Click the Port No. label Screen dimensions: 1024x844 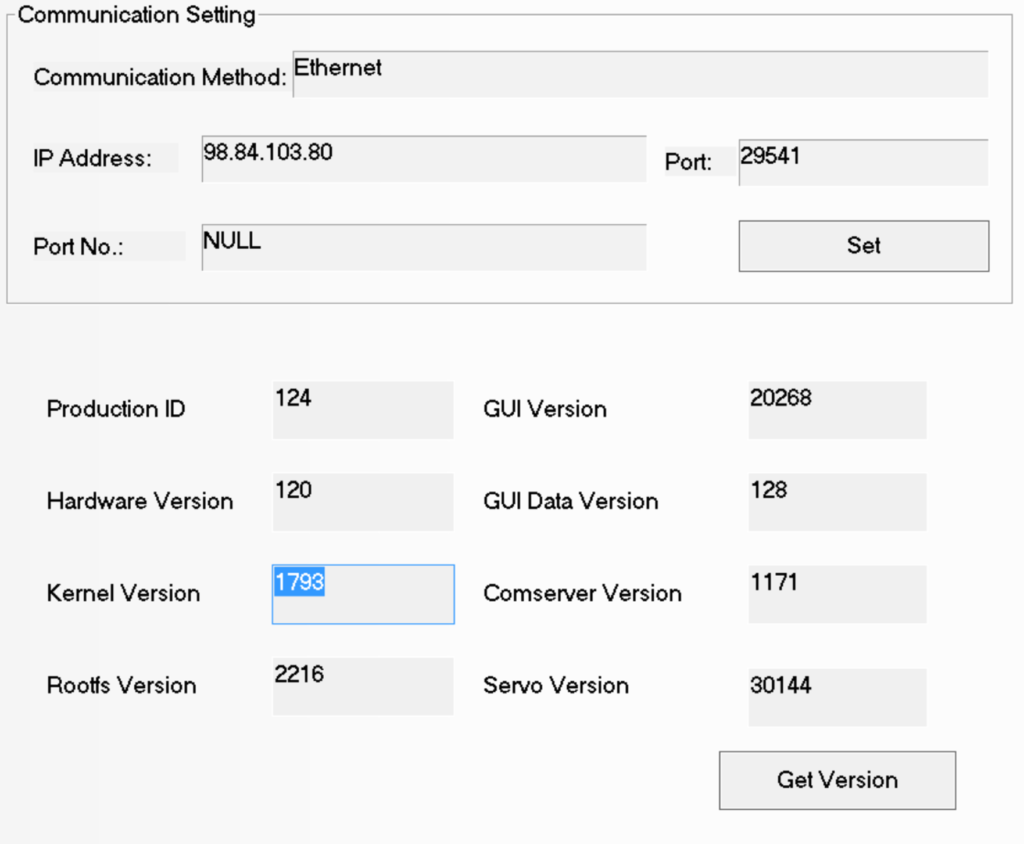click(x=78, y=247)
